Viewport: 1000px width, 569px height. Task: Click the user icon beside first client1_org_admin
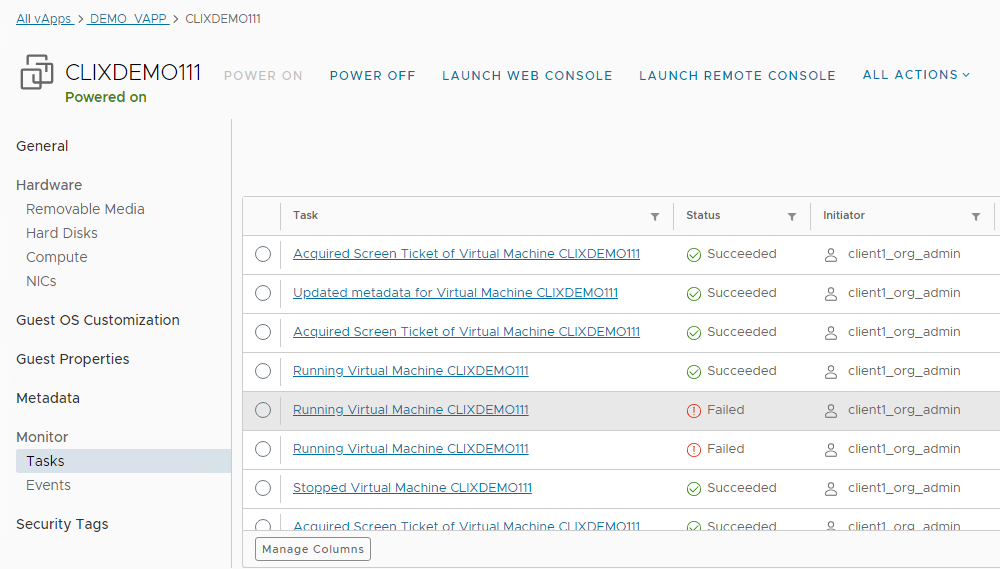coord(830,255)
